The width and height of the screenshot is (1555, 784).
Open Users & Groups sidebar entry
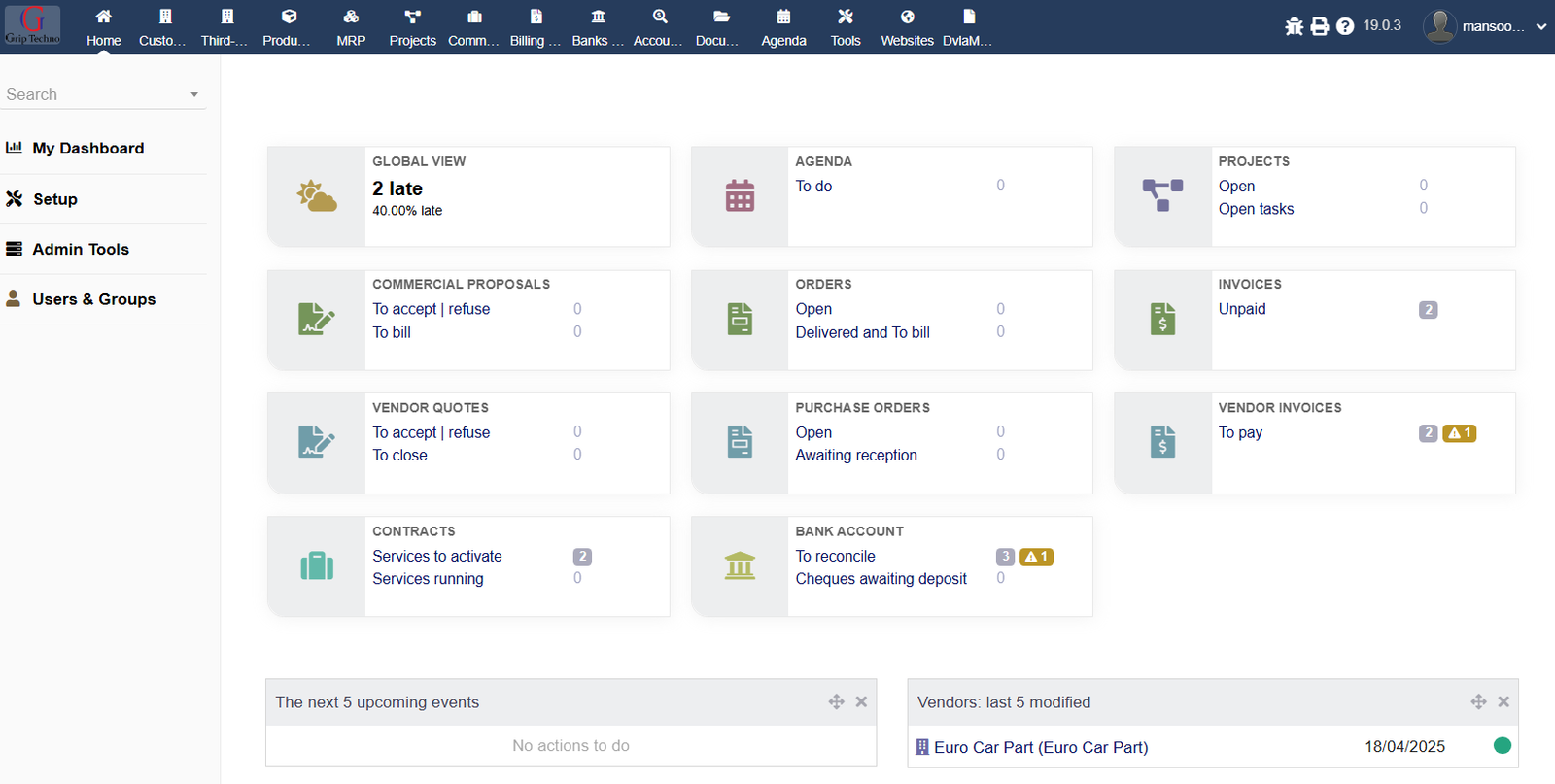[x=93, y=299]
